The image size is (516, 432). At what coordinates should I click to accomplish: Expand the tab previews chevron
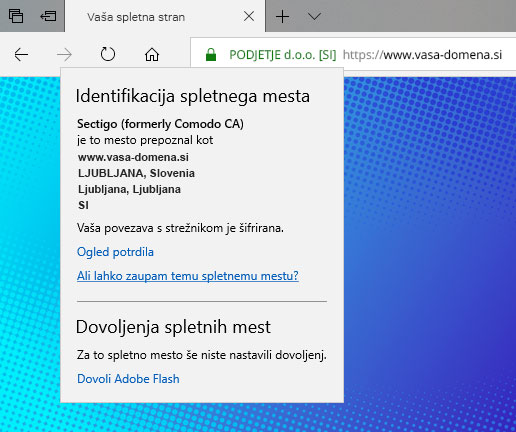tap(314, 16)
